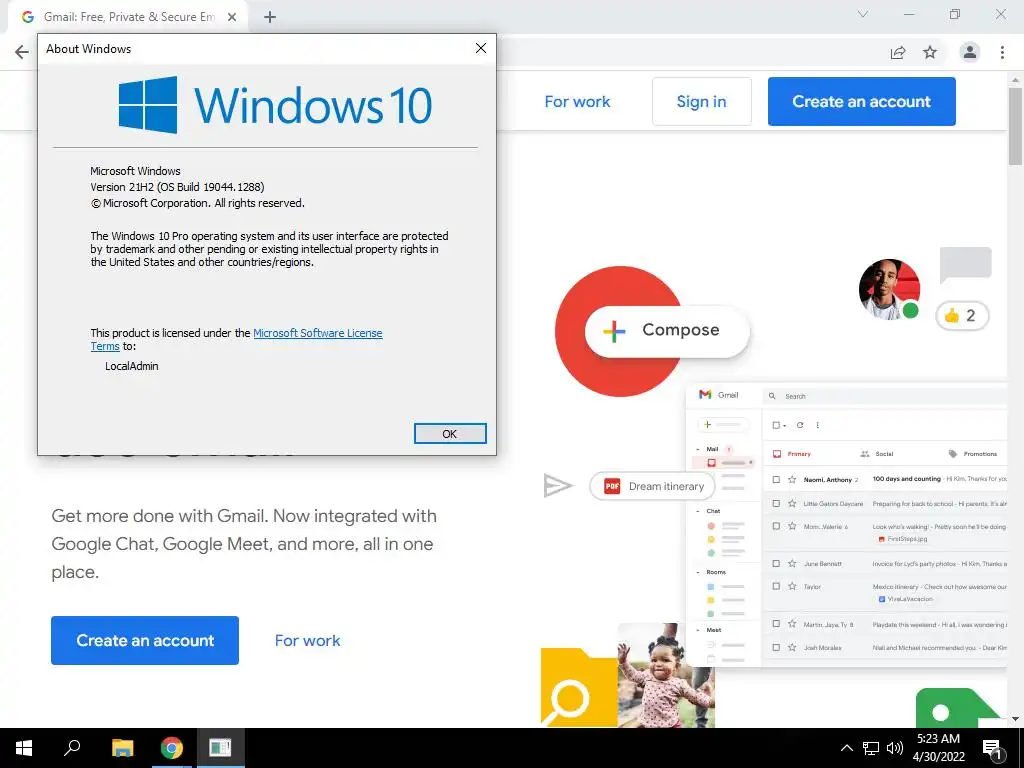Open the tab search chevron in Chrome
Image resolution: width=1024 pixels, height=768 pixels.
coord(863,14)
